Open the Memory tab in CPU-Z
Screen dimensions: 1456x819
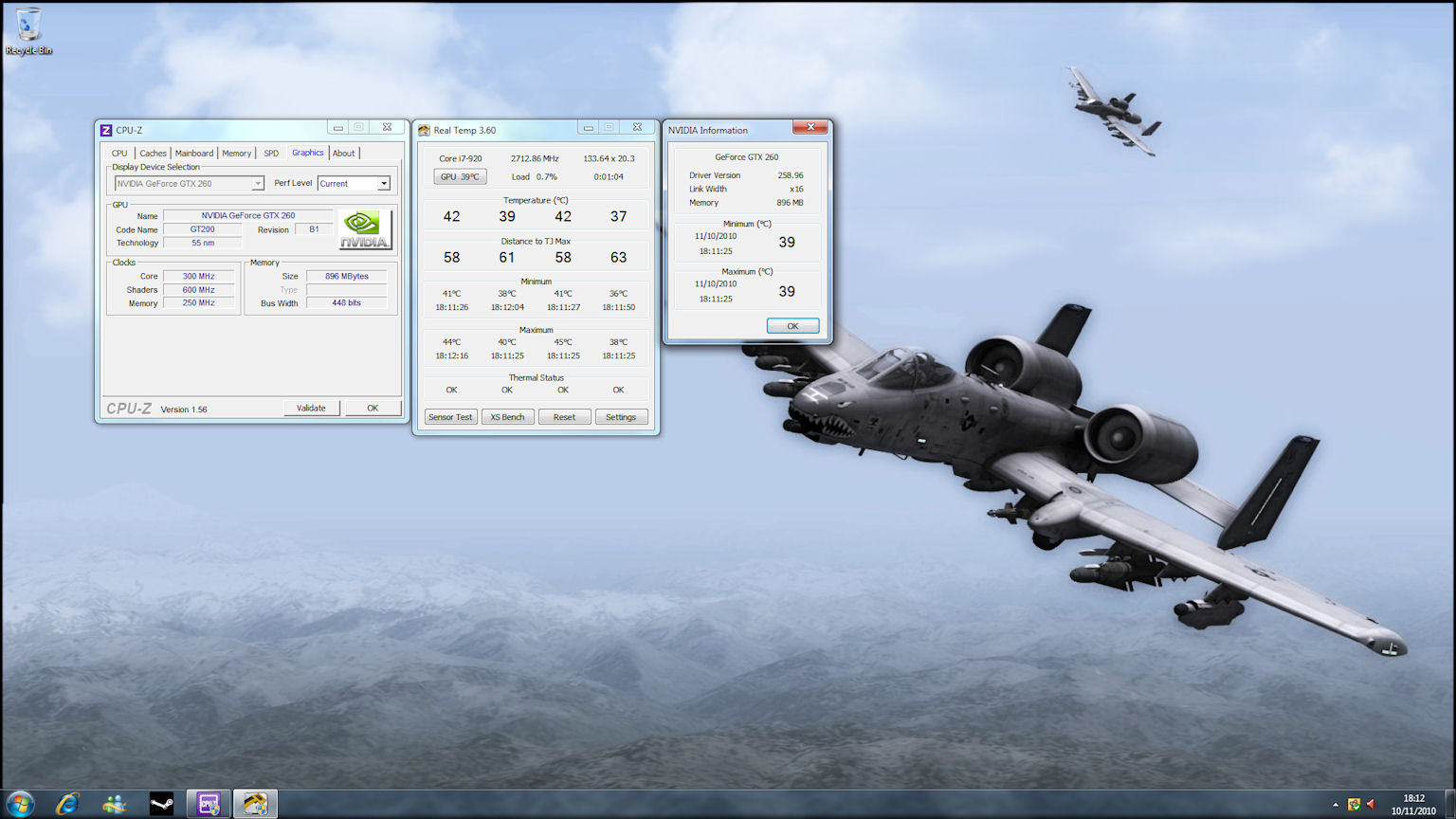[237, 153]
